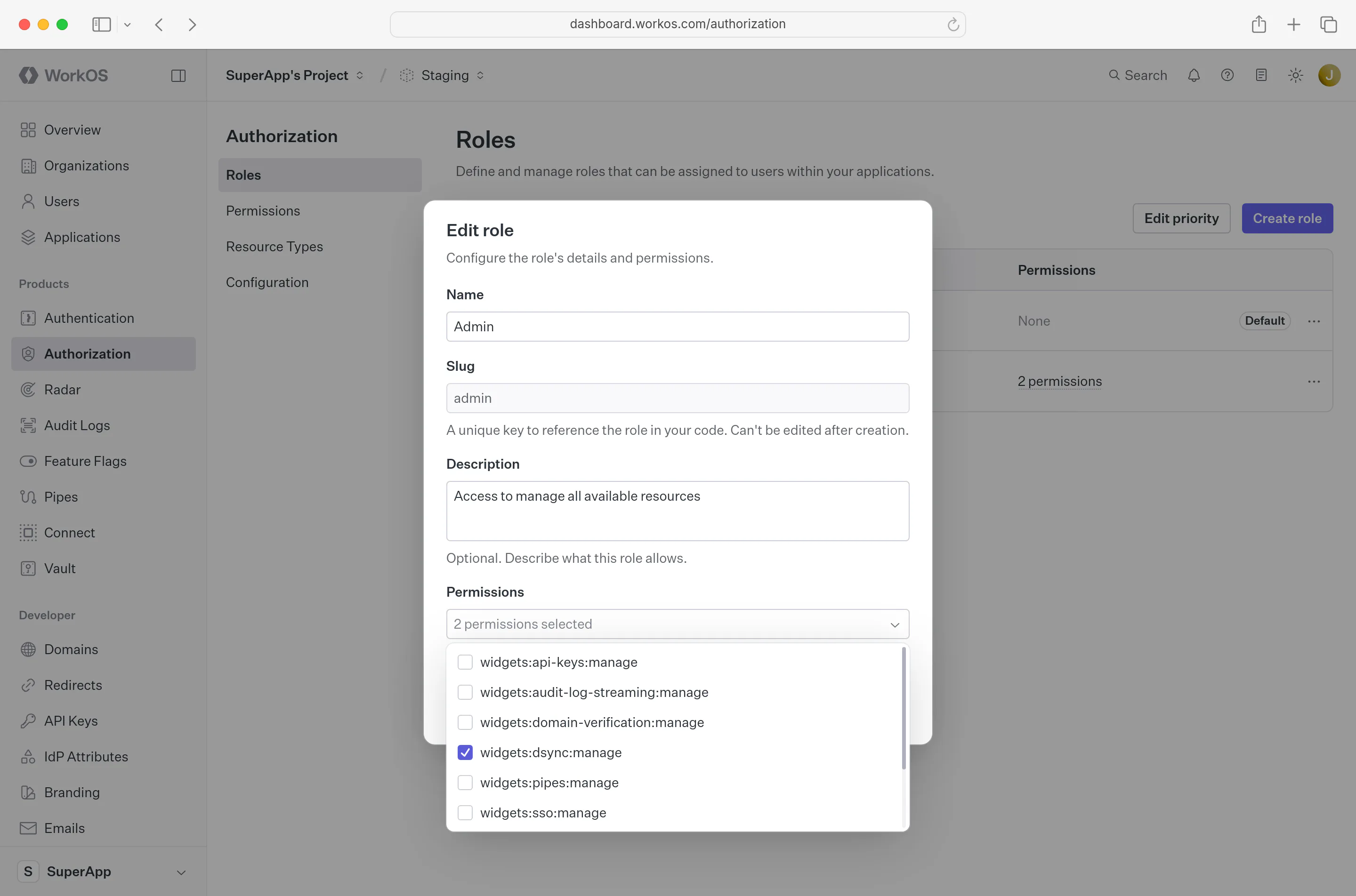Check widgets:sso:manage permission

(465, 813)
